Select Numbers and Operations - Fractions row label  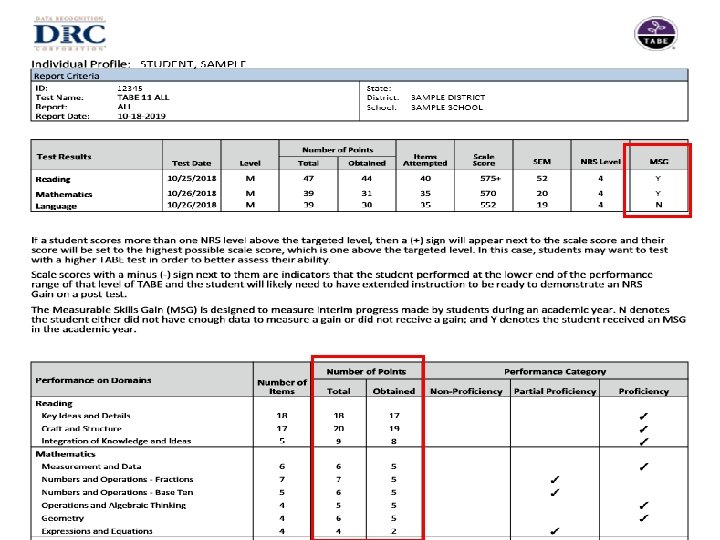tap(117, 479)
